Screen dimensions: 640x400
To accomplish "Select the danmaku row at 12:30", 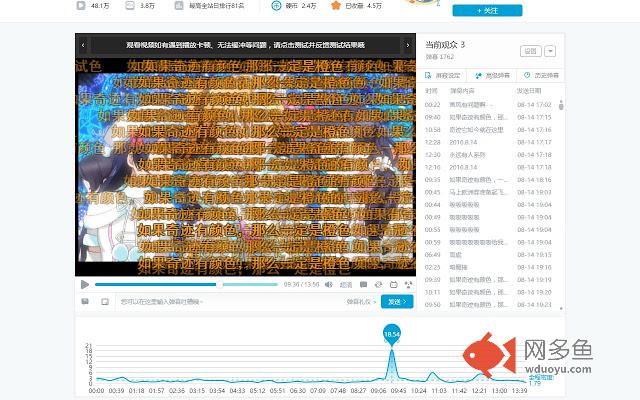I will [x=488, y=155].
